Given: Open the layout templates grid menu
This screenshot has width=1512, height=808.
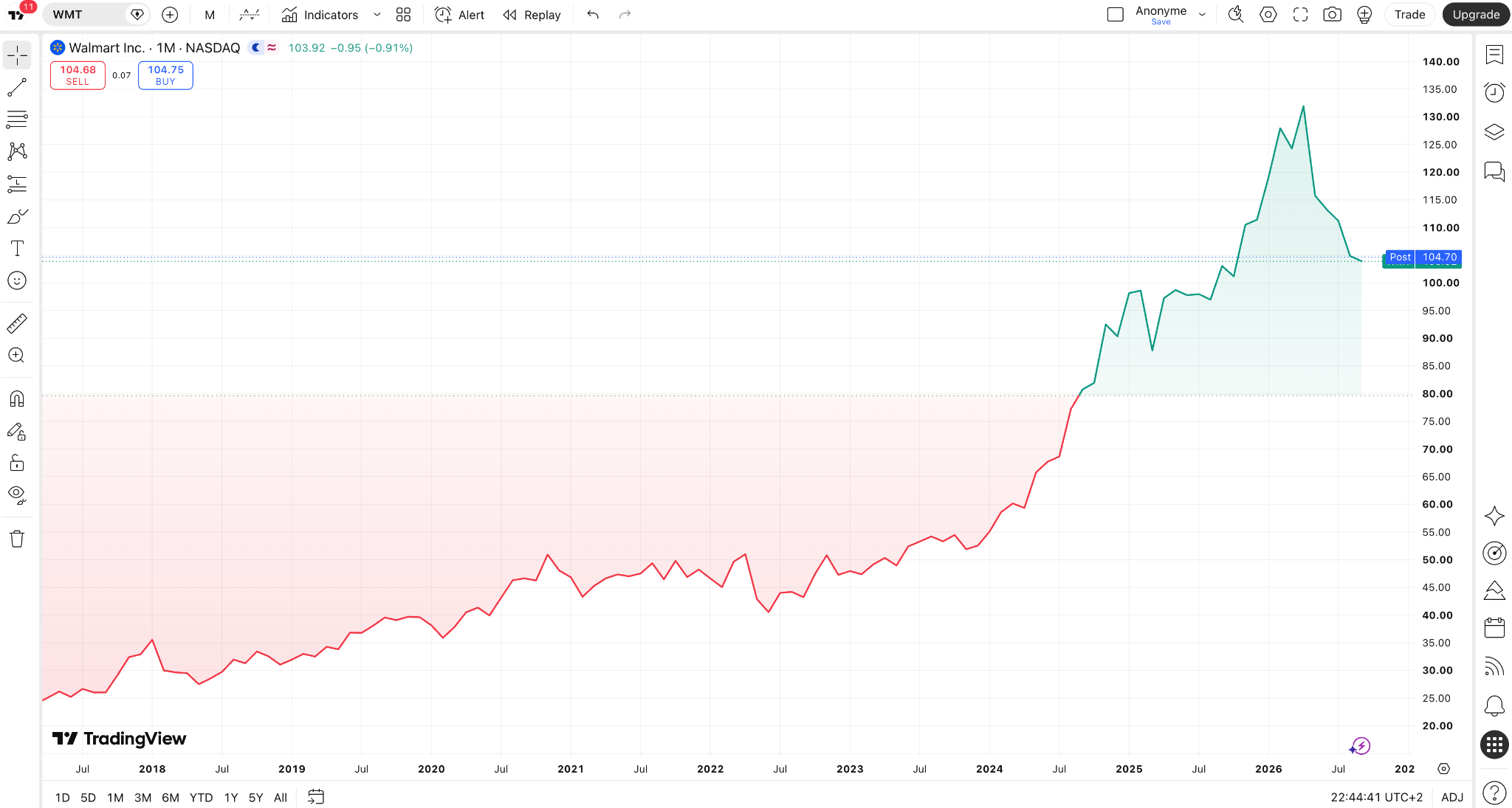Looking at the screenshot, I should [x=403, y=15].
